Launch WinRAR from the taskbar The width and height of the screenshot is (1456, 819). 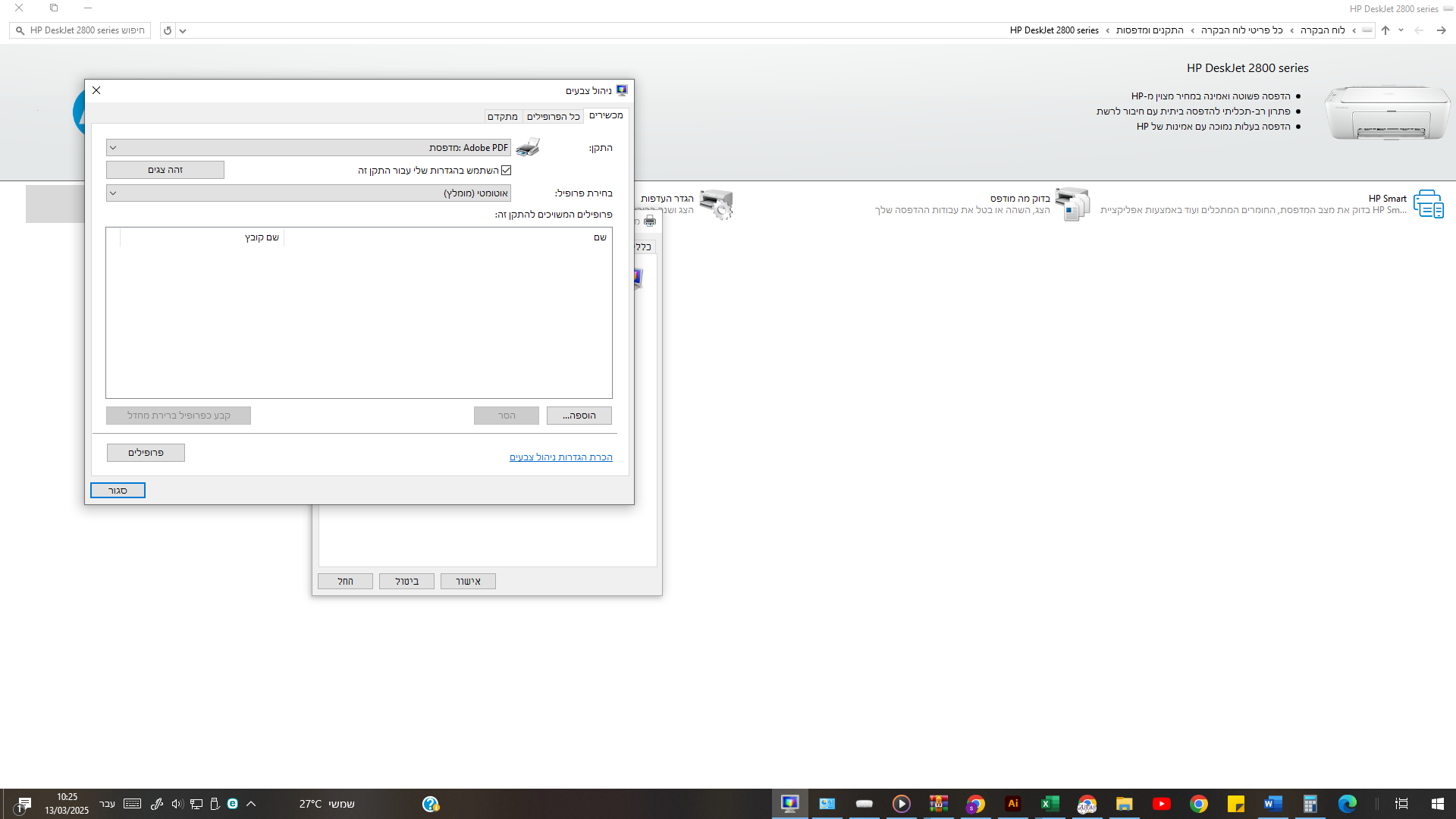[x=938, y=804]
